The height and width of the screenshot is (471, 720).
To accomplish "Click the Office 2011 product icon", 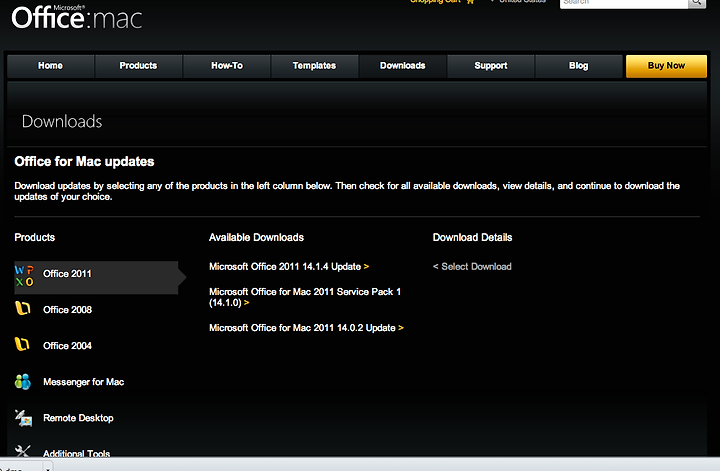I will pos(24,276).
